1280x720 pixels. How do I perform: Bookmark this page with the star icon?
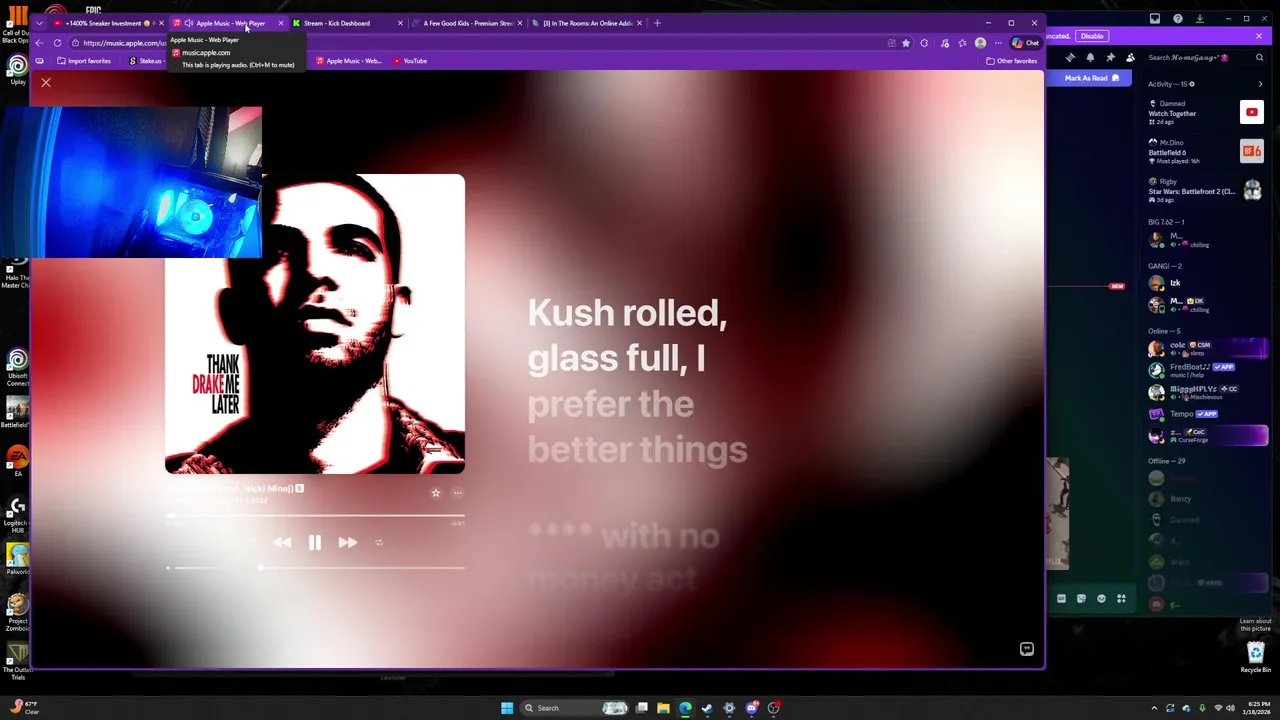906,43
